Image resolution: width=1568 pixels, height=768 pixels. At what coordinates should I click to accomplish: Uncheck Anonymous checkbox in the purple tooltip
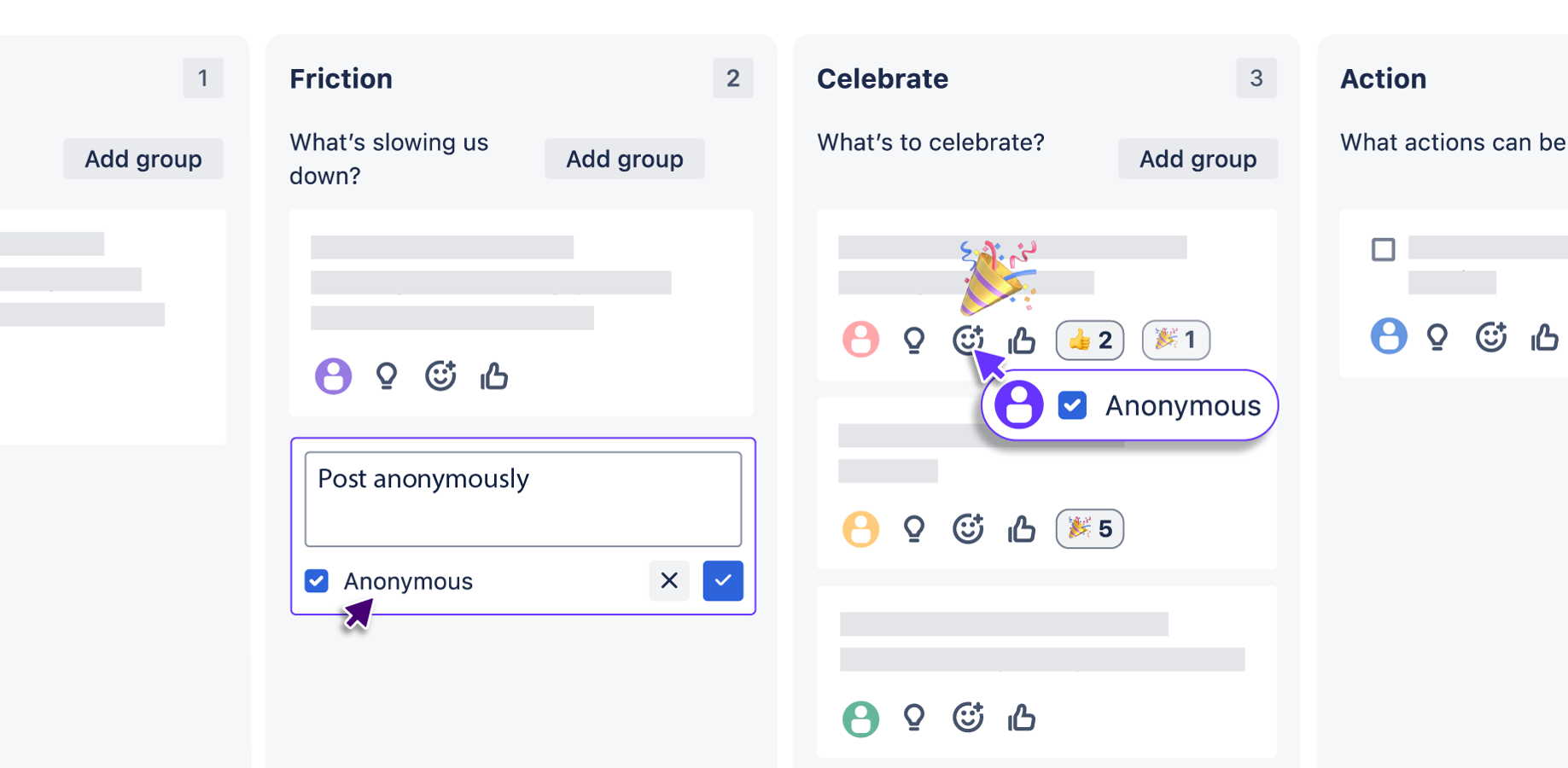pyautogui.click(x=1072, y=405)
